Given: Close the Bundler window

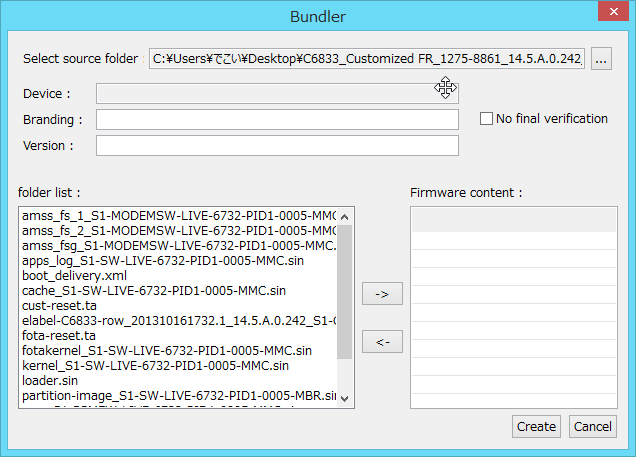Looking at the screenshot, I should 614,11.
